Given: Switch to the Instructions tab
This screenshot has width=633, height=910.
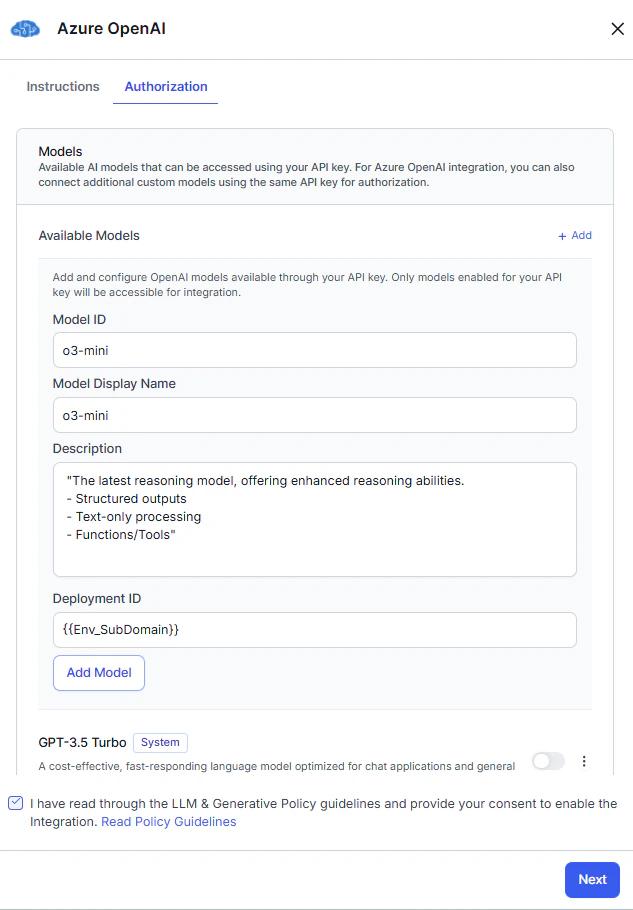Looking at the screenshot, I should tap(62, 87).
